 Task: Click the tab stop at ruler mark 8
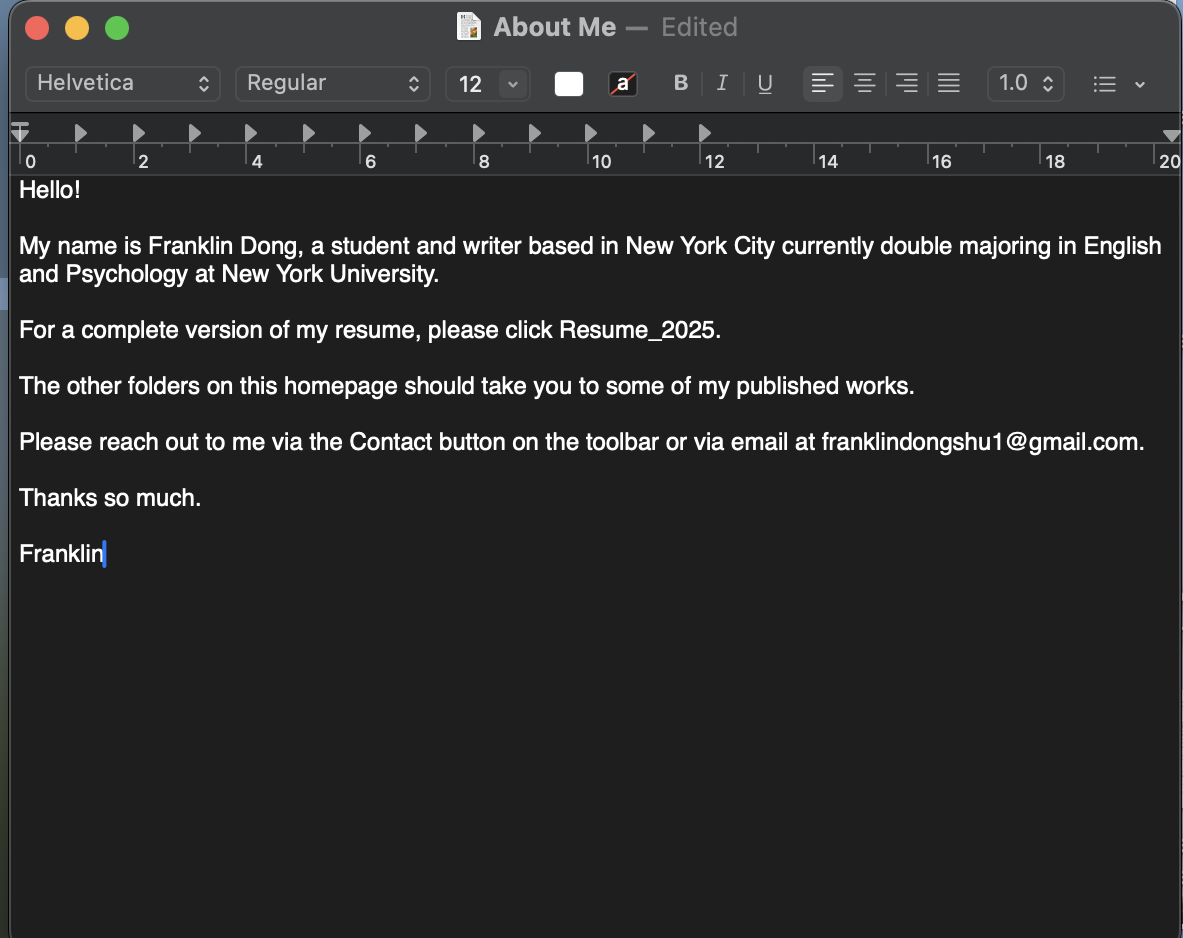pyautogui.click(x=478, y=134)
